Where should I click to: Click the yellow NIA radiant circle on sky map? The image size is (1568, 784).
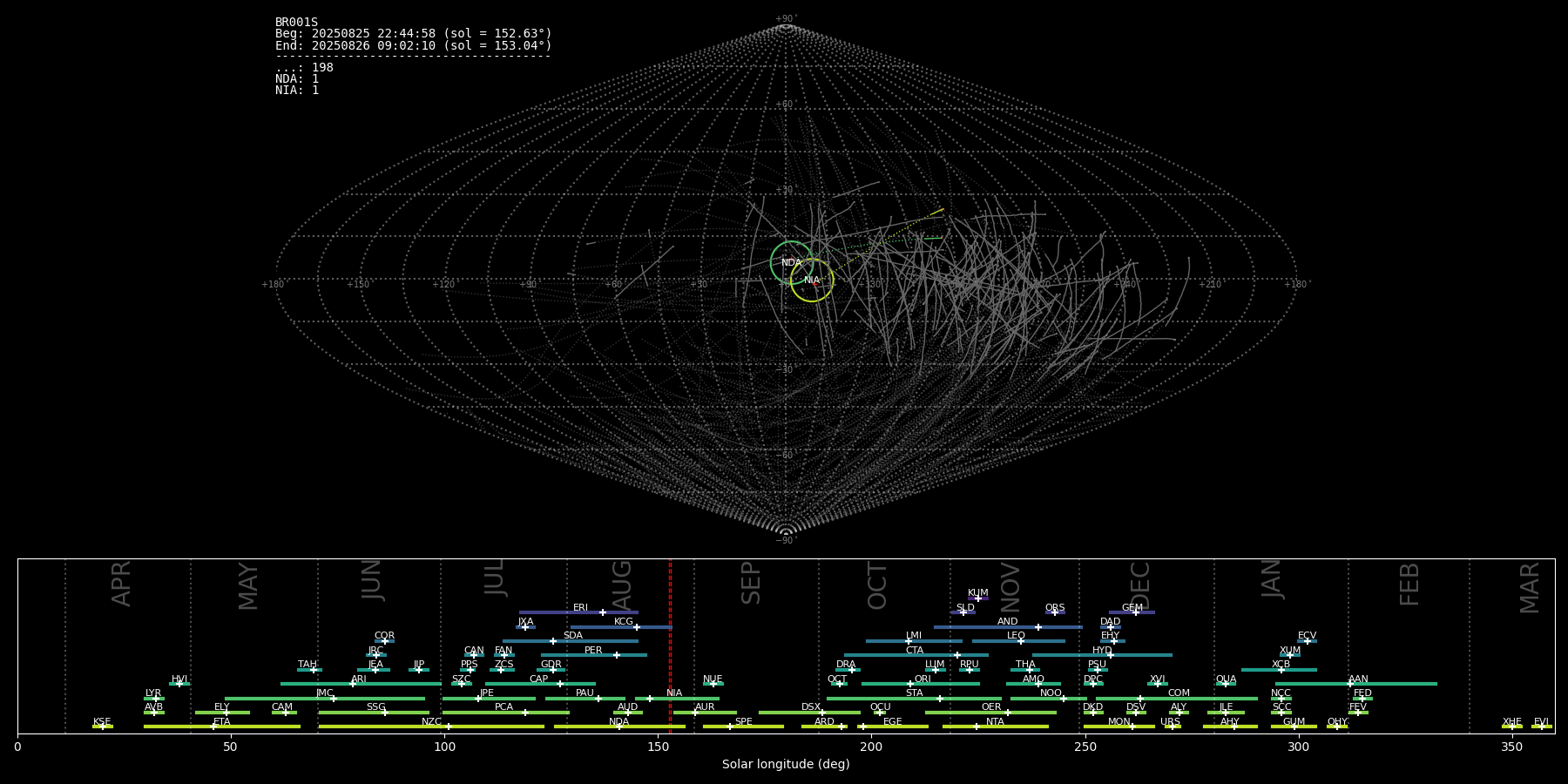click(x=812, y=280)
